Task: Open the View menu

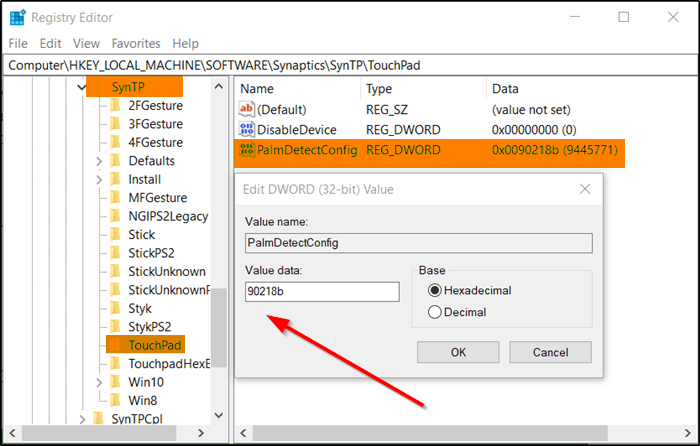Action: tap(86, 43)
